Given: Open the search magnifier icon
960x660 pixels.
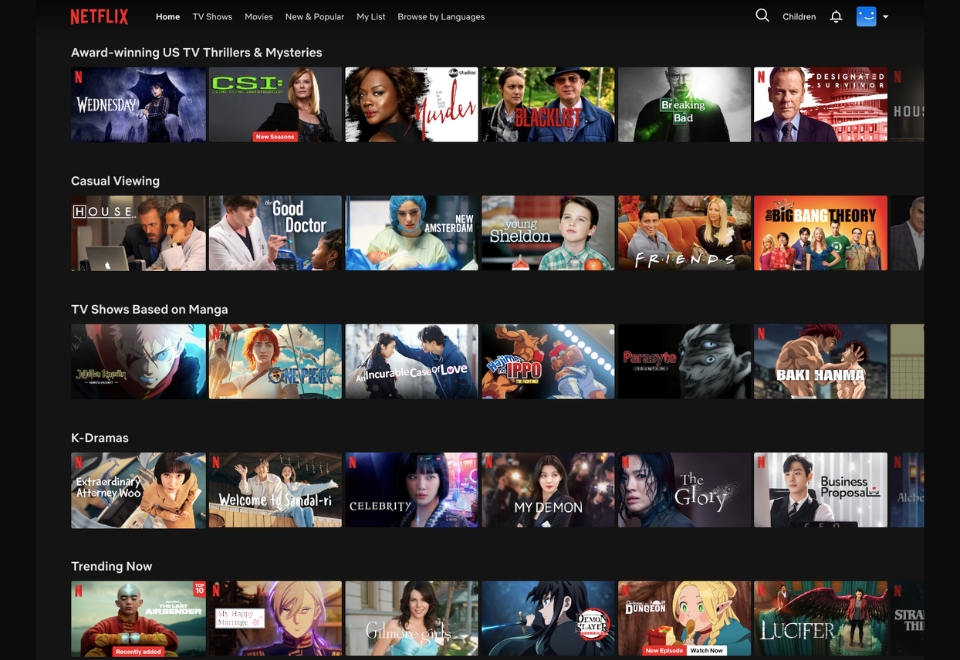Looking at the screenshot, I should (x=762, y=16).
